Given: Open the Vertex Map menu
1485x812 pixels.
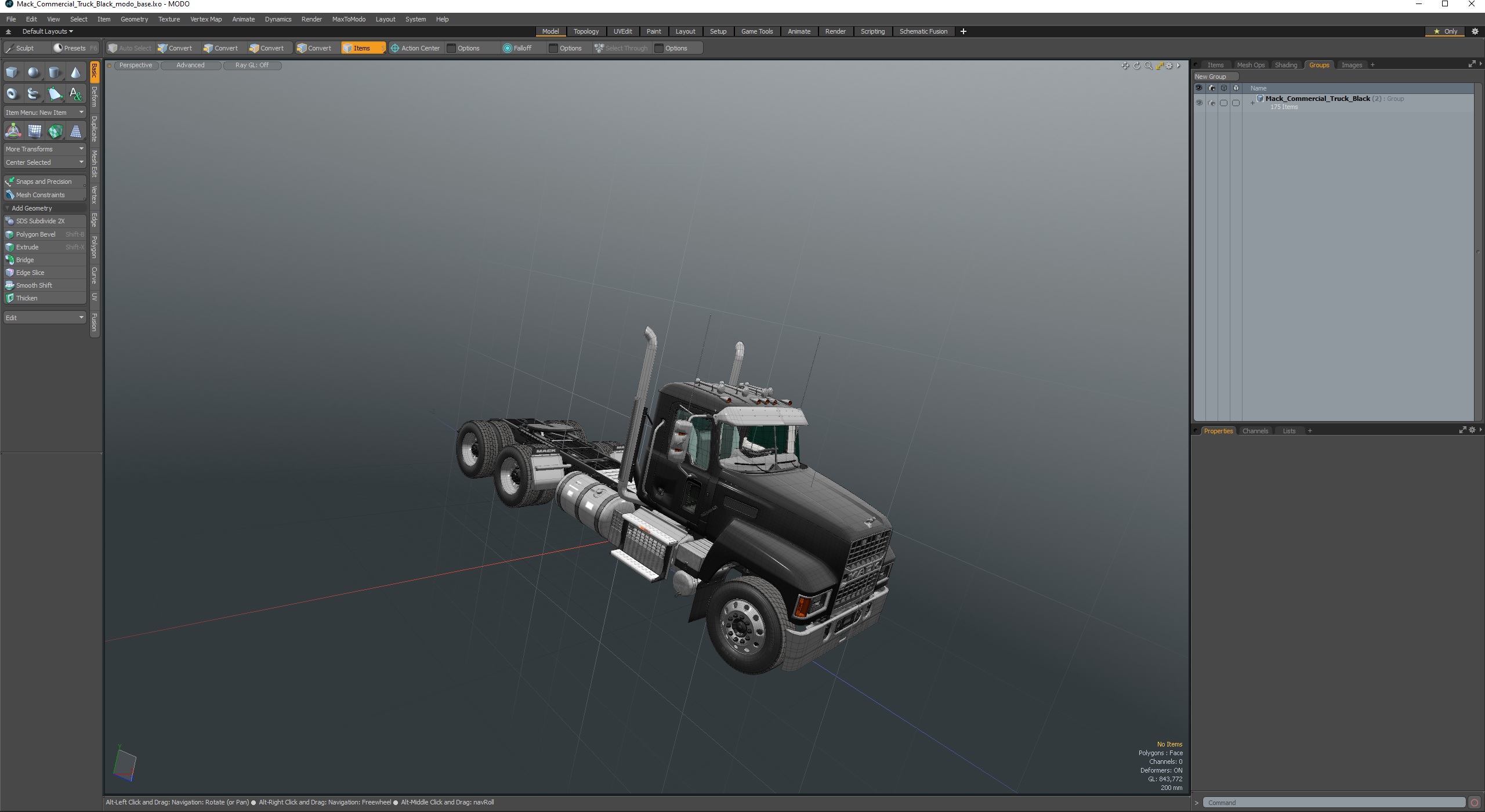Looking at the screenshot, I should tap(206, 19).
